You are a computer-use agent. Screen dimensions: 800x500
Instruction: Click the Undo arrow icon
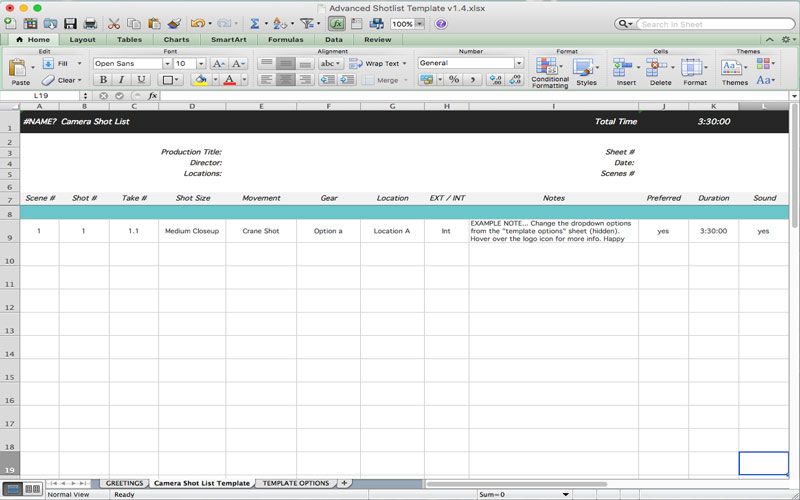click(197, 23)
